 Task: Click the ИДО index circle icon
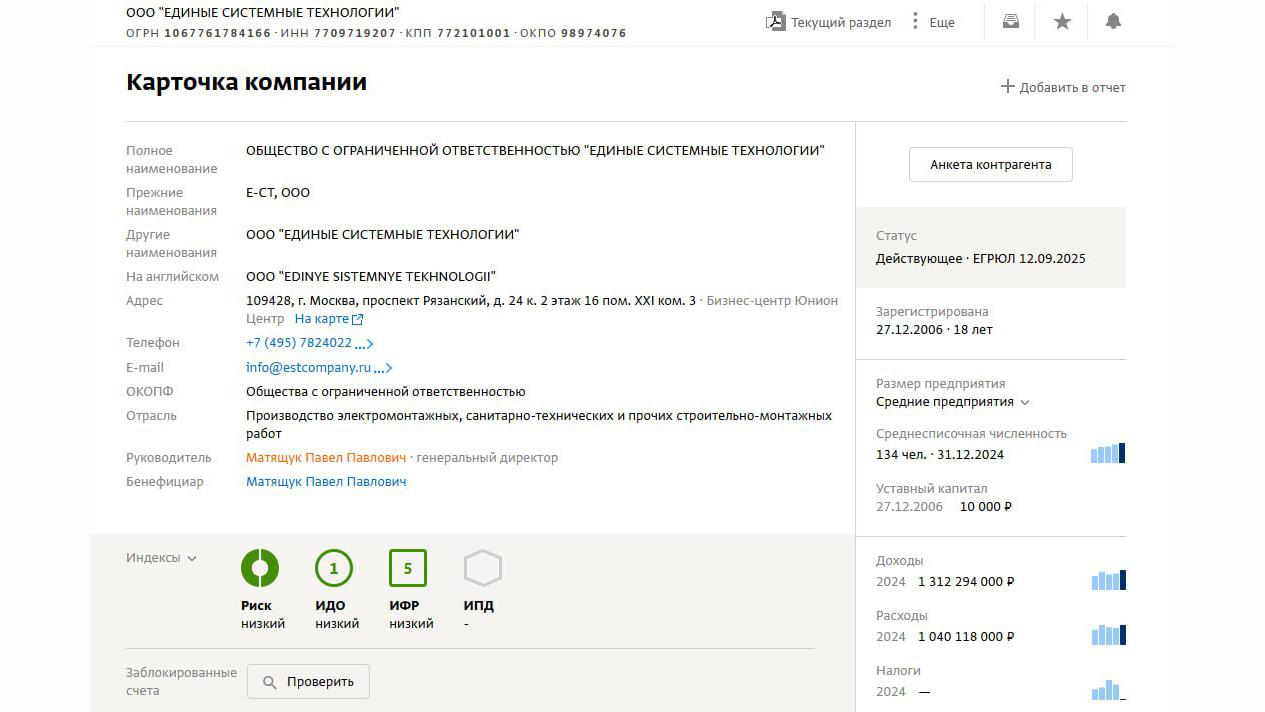(x=334, y=569)
